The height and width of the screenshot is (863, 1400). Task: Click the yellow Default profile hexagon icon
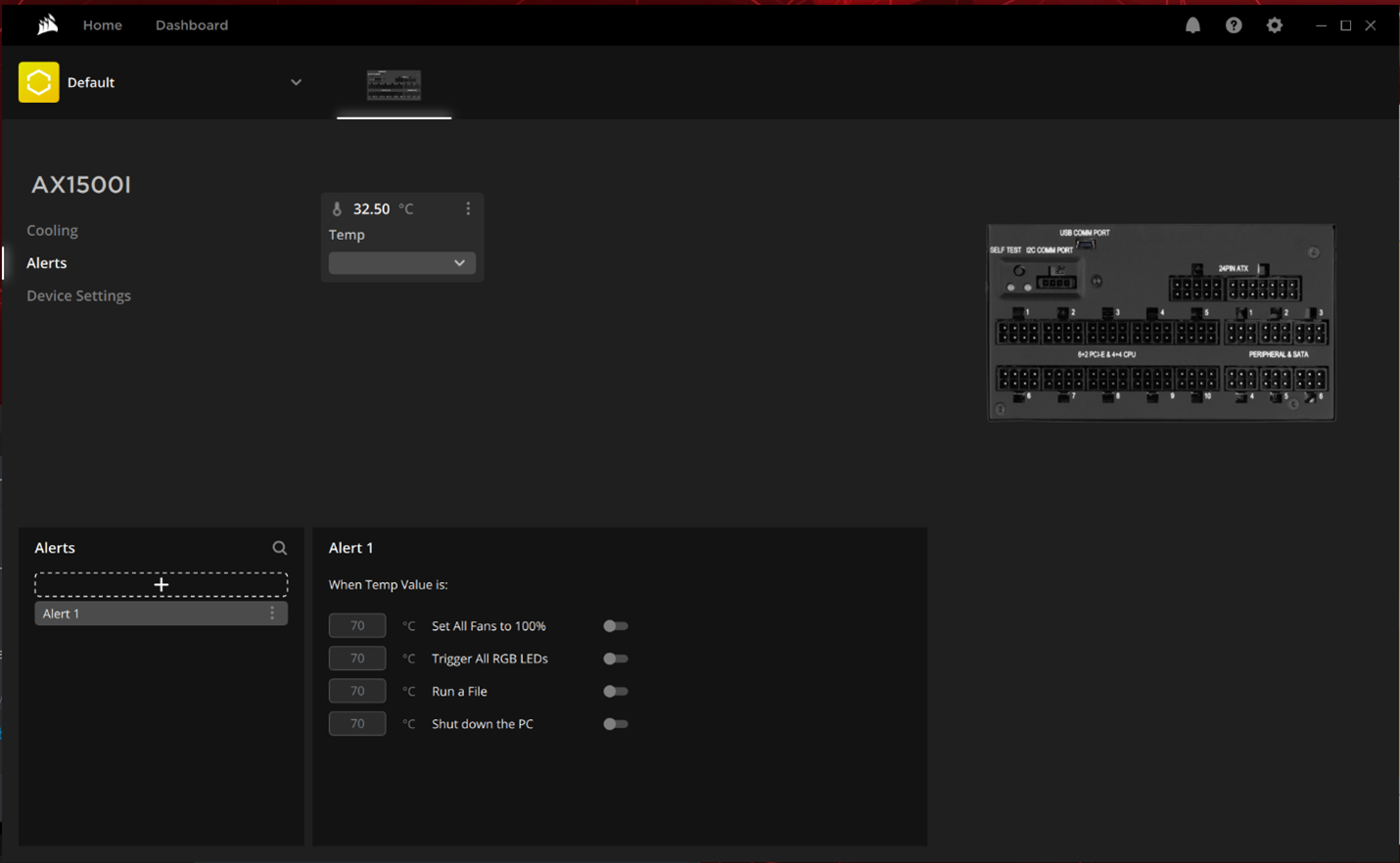(x=38, y=82)
